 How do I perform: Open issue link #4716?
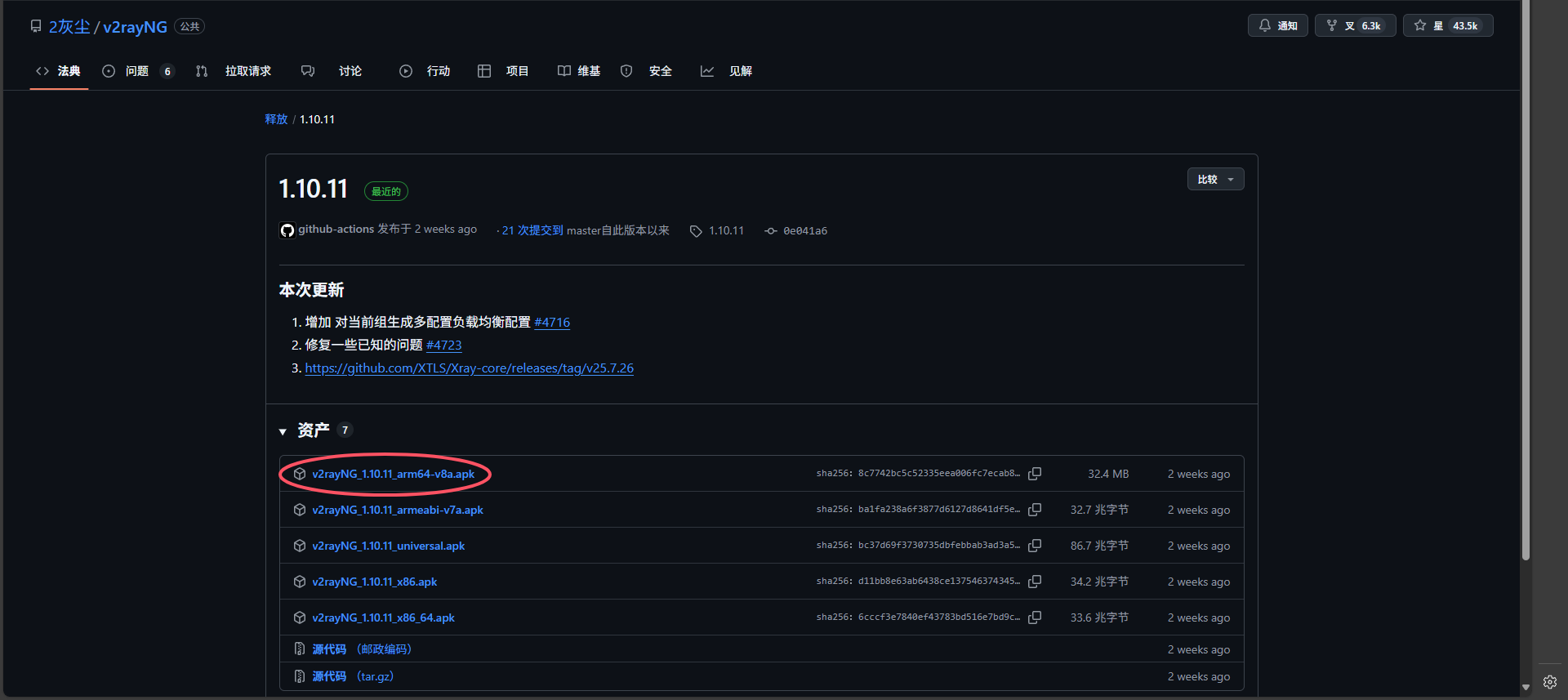click(552, 322)
